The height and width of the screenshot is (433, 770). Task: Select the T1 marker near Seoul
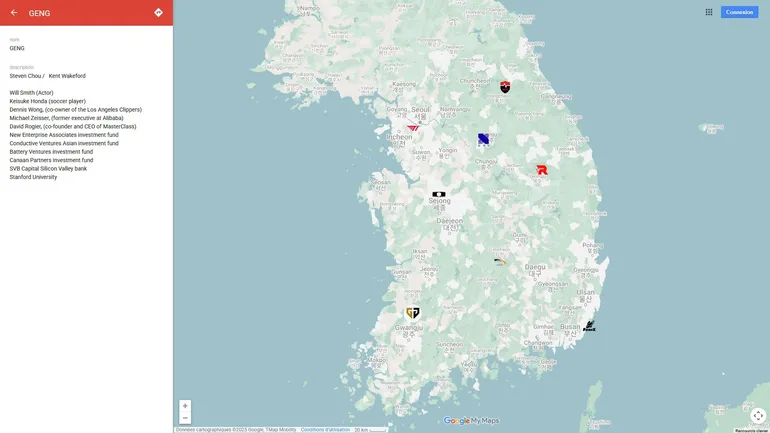click(413, 128)
